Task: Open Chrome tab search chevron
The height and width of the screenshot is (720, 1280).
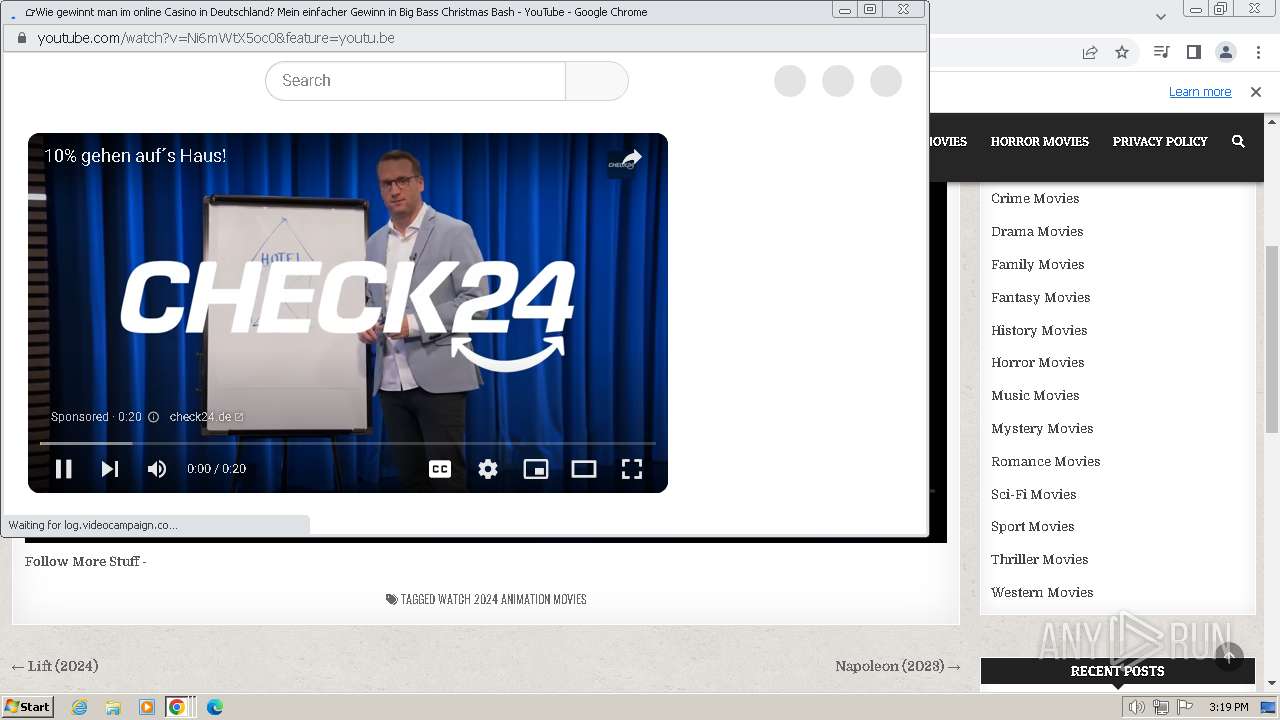Action: pyautogui.click(x=1161, y=17)
